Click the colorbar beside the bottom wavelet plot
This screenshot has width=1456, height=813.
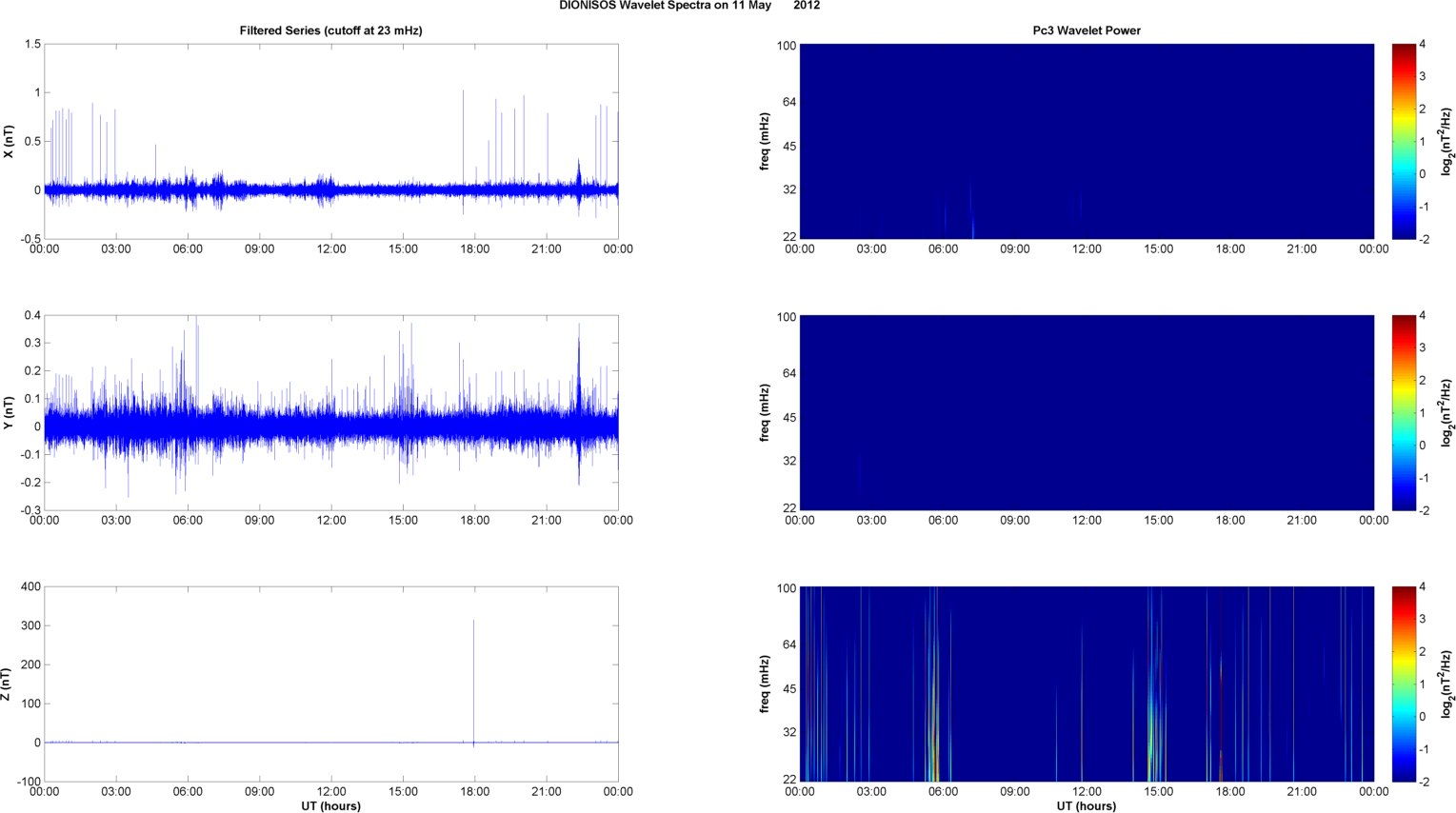1403,684
